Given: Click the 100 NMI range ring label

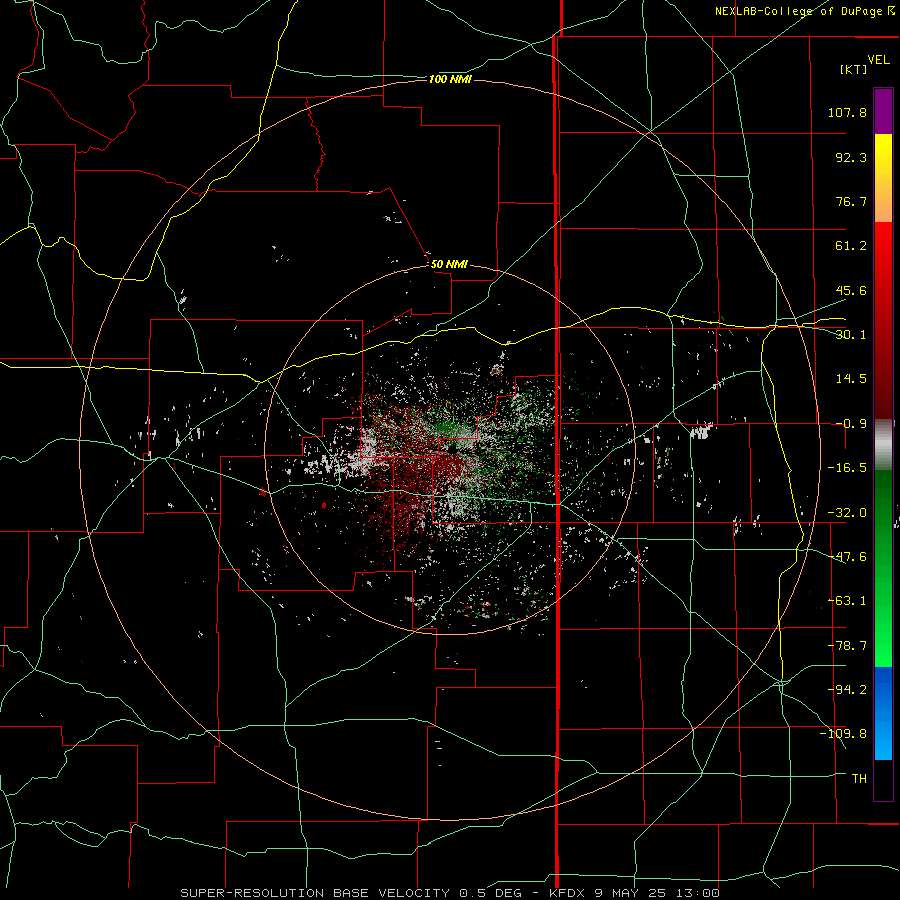Looking at the screenshot, I should click(x=450, y=79).
